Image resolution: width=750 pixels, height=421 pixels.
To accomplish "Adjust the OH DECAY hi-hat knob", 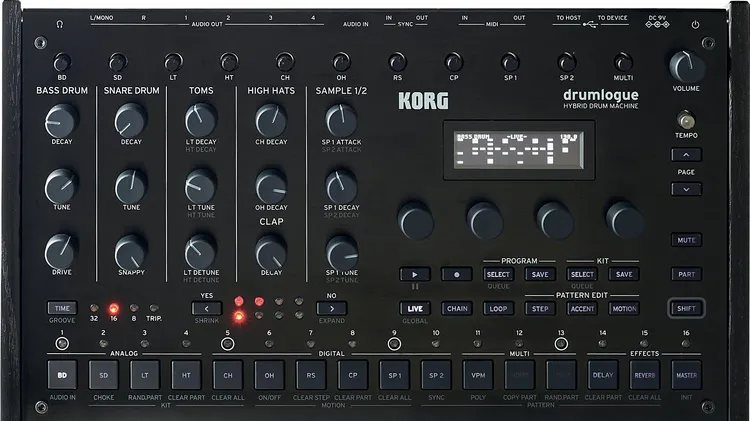I will (x=271, y=187).
